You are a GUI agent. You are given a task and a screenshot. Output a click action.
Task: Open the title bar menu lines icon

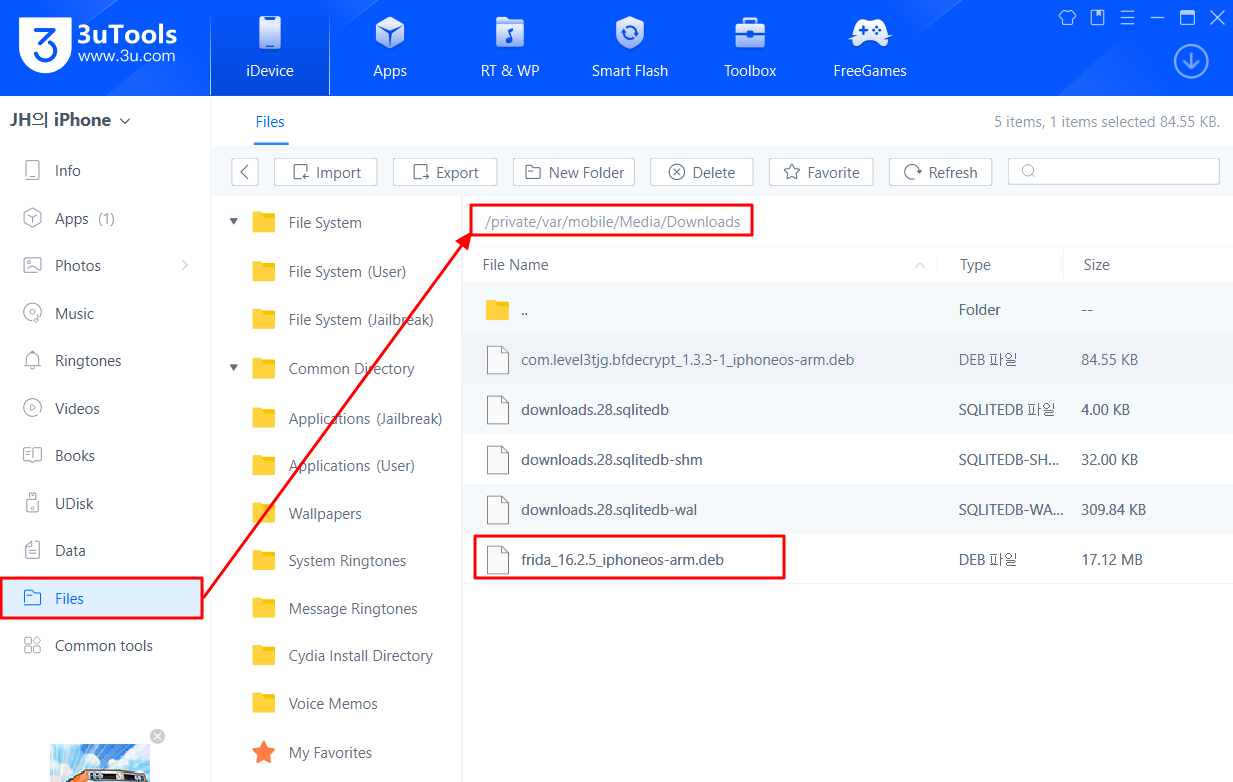1127,17
